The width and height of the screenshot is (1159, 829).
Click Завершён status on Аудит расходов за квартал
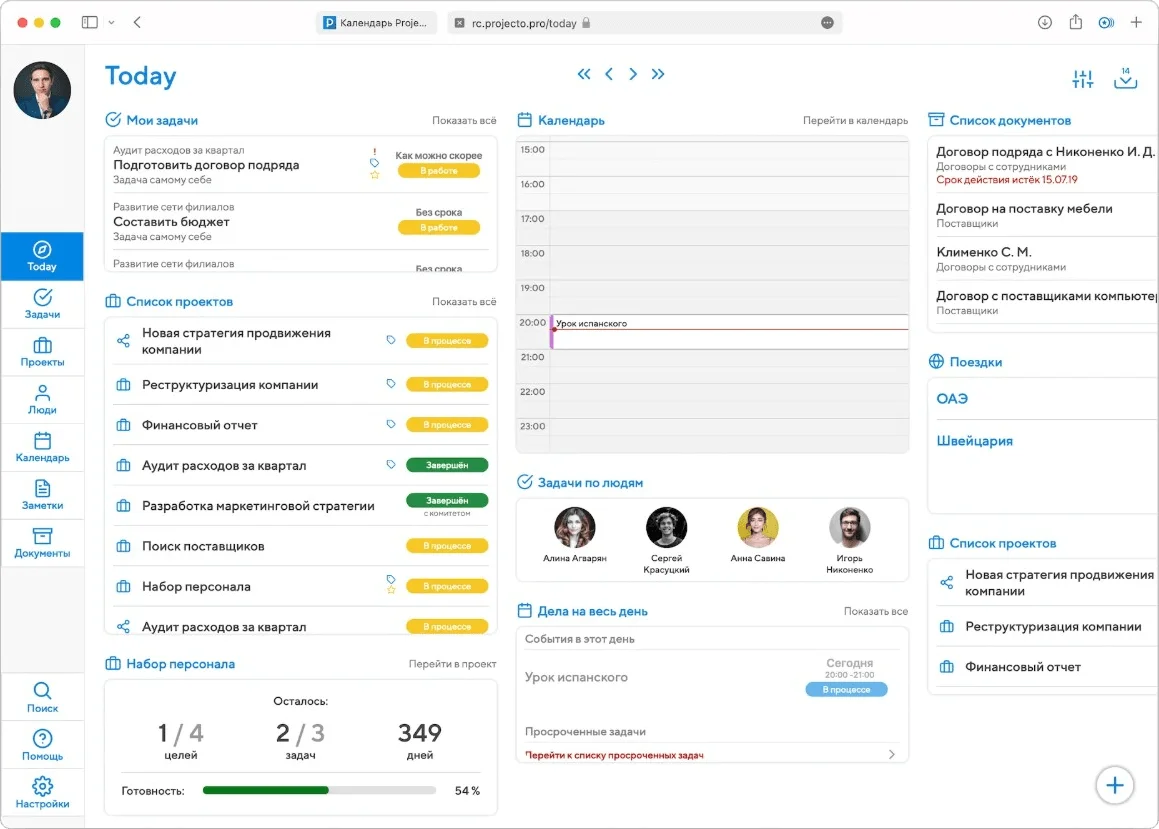coord(447,465)
